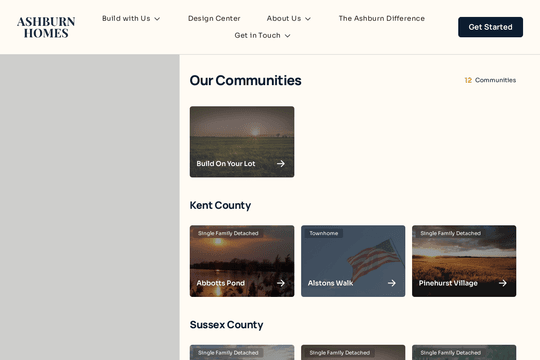Click the Our Communities heading
The width and height of the screenshot is (540, 360).
[x=246, y=80]
